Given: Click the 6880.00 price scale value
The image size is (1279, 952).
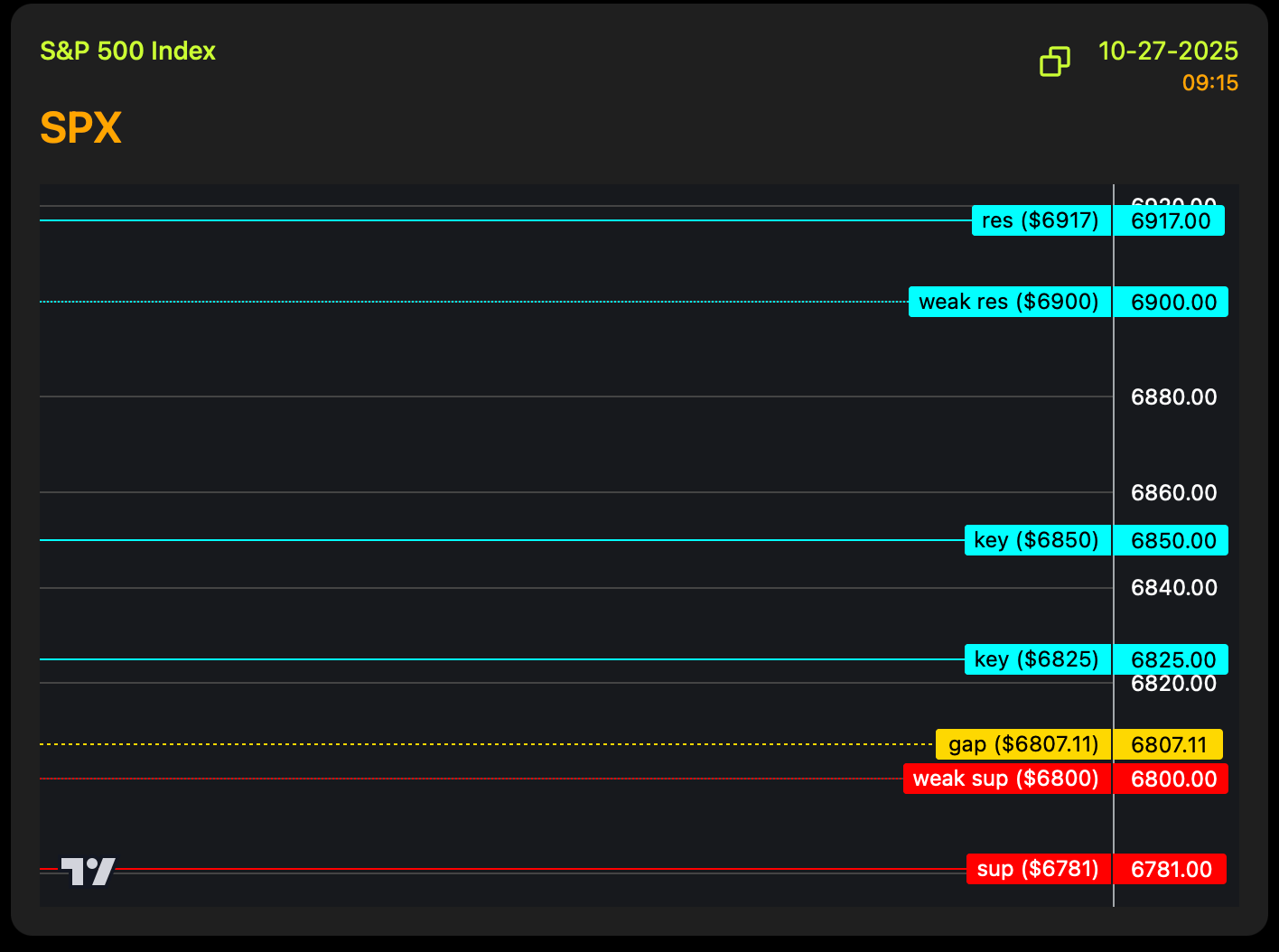Looking at the screenshot, I should [x=1173, y=397].
